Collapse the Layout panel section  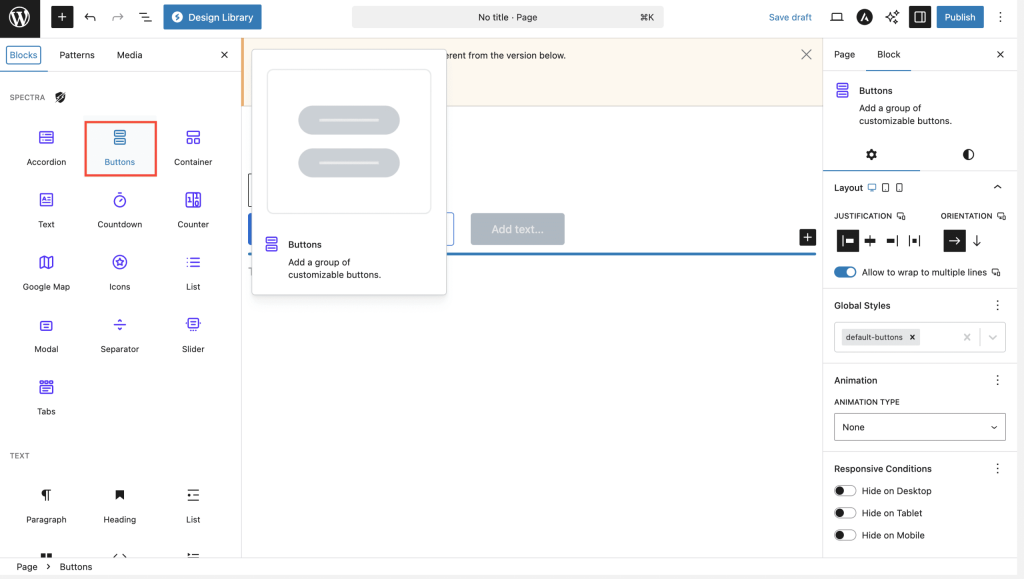(997, 188)
